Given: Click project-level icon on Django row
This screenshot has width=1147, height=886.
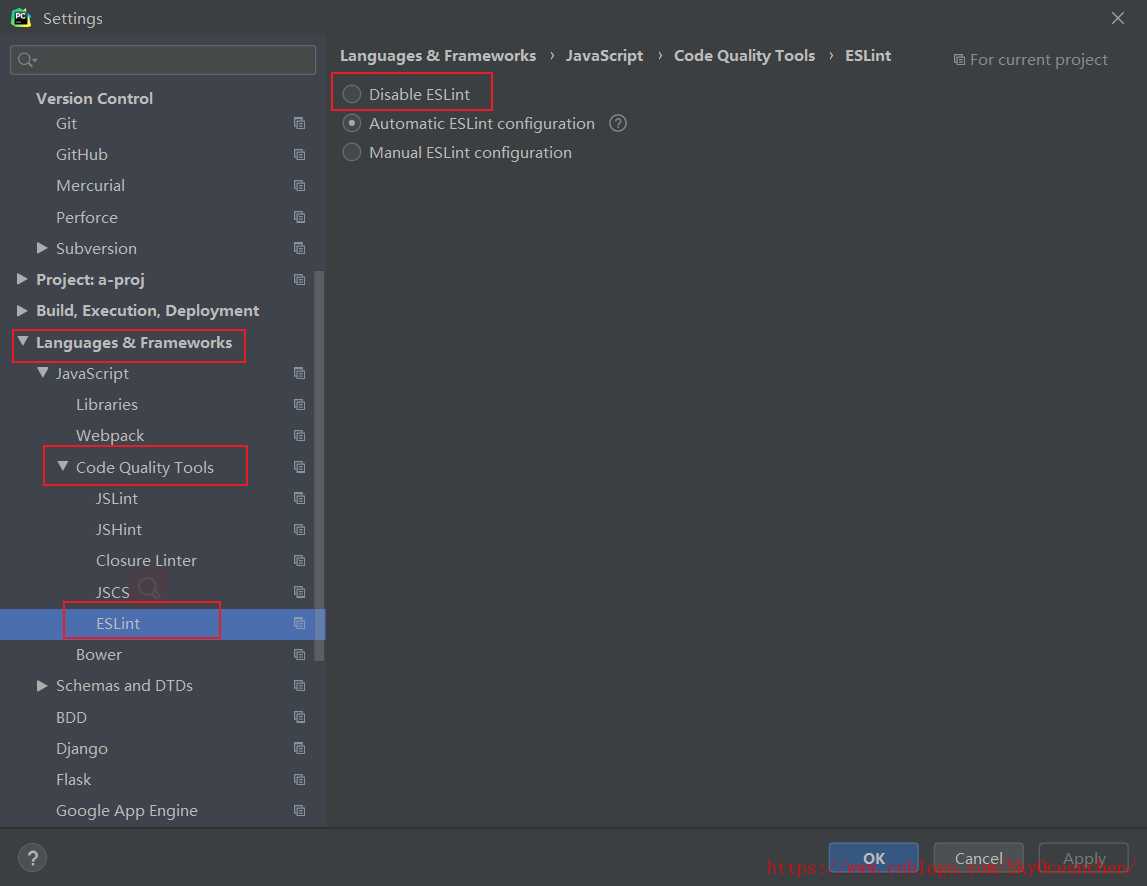Looking at the screenshot, I should (x=299, y=748).
